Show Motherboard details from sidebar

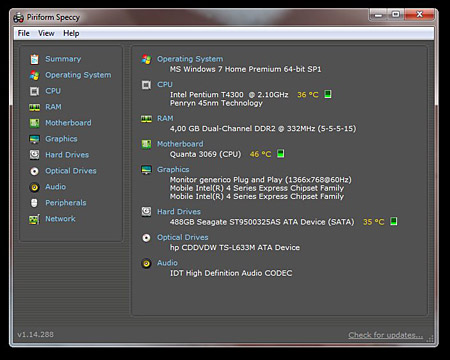tap(68, 123)
